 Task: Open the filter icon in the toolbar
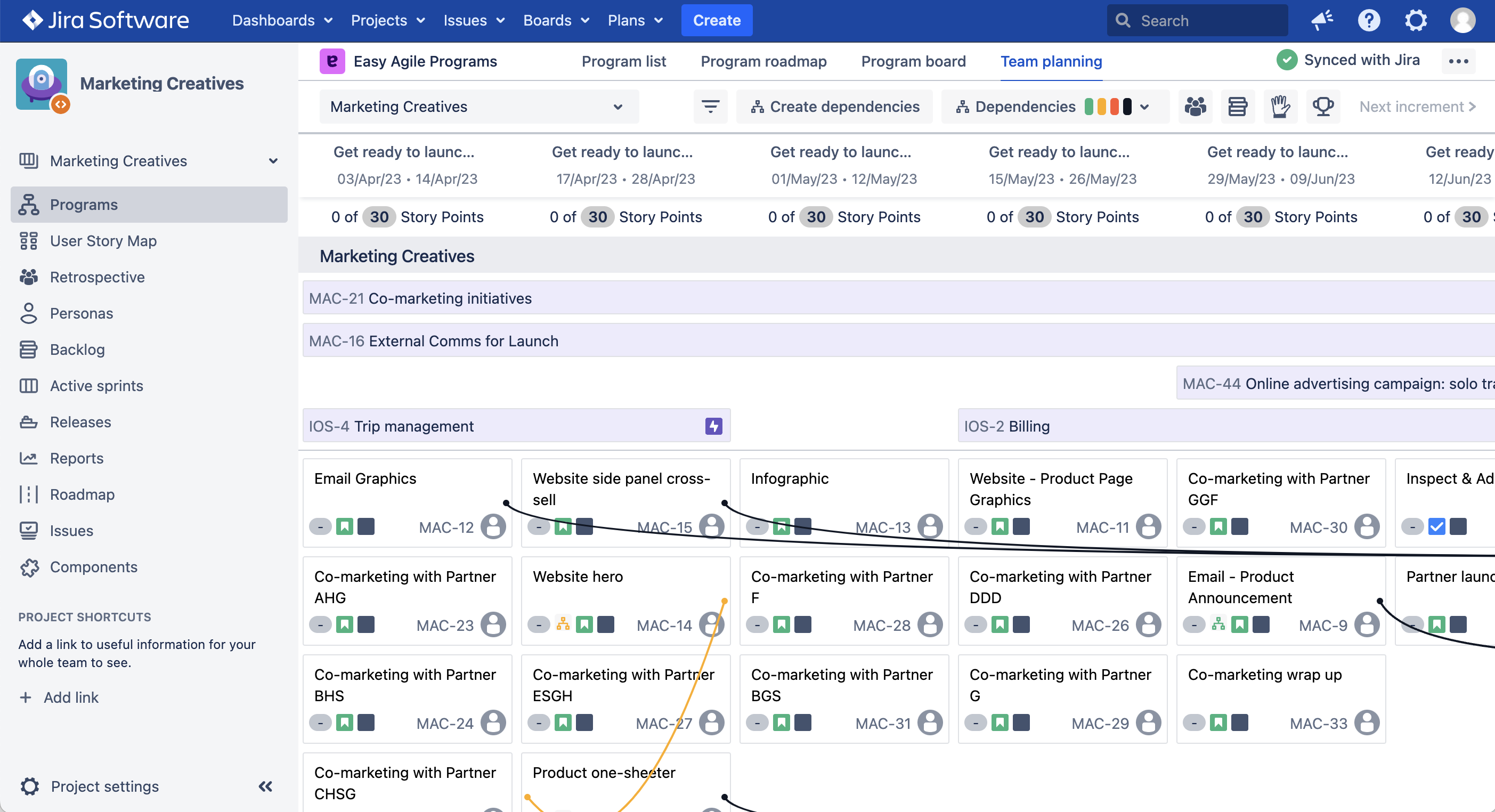click(x=710, y=106)
